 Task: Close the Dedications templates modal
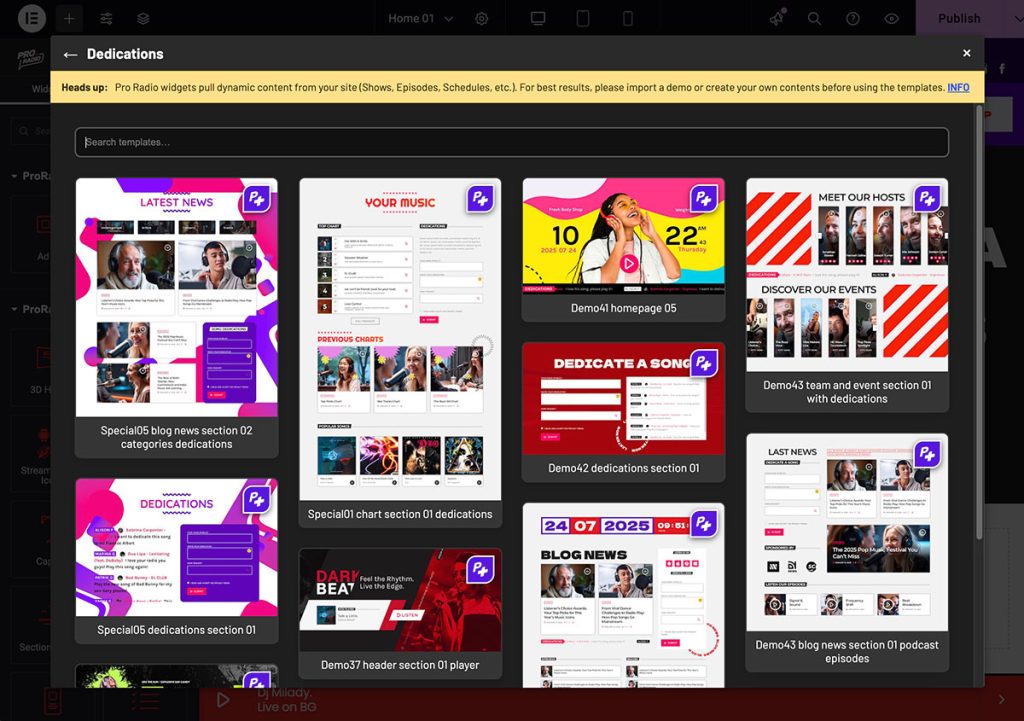click(966, 53)
